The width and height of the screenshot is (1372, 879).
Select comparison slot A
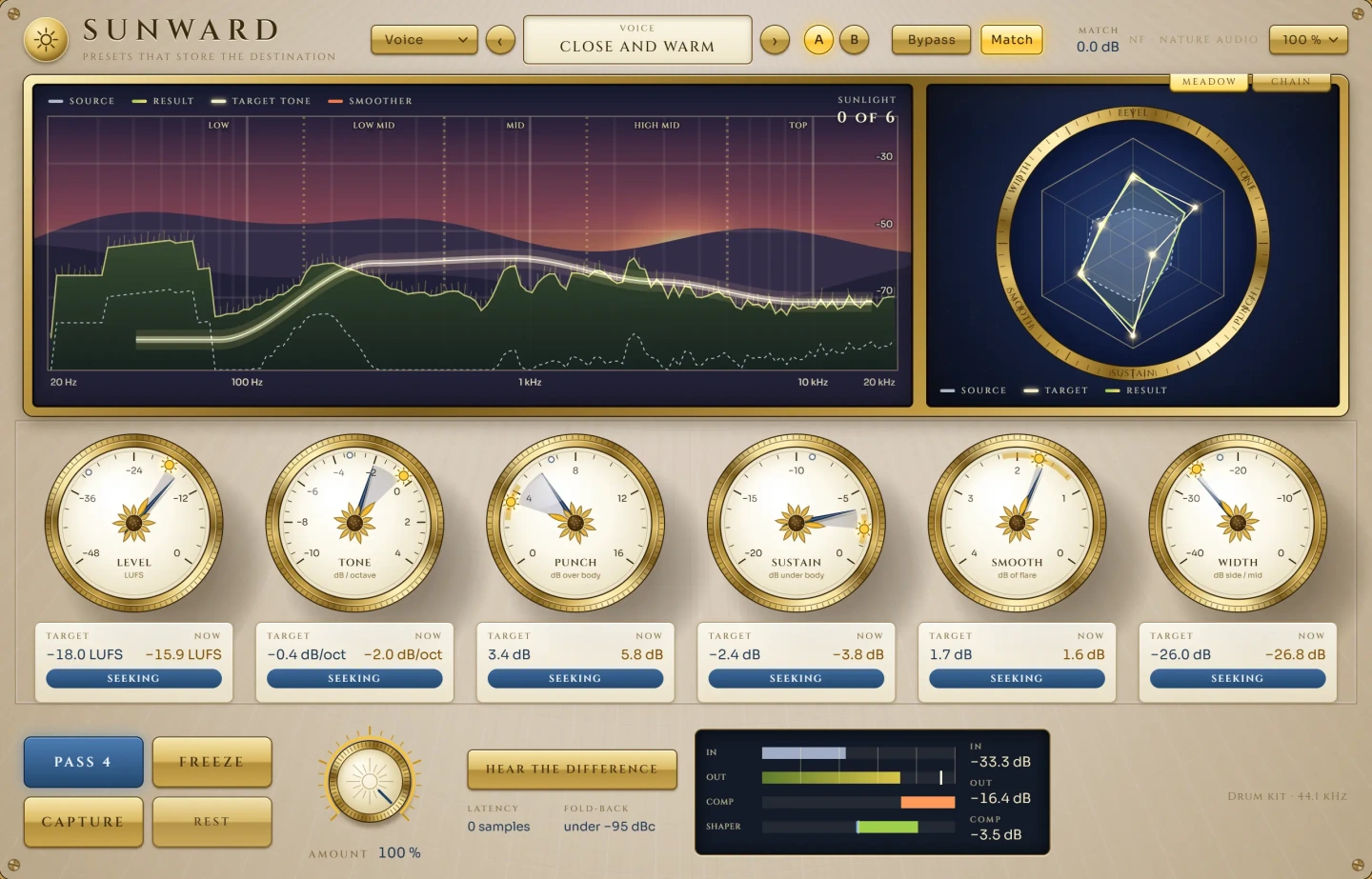[818, 40]
